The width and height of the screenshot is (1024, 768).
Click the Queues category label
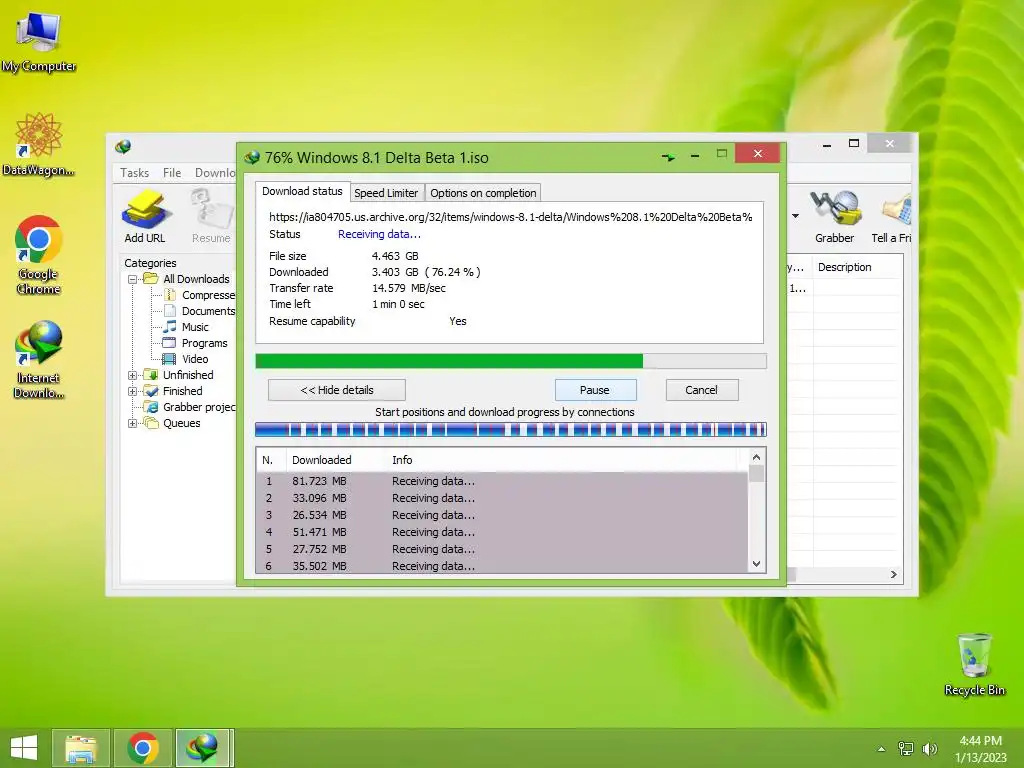[x=182, y=423]
